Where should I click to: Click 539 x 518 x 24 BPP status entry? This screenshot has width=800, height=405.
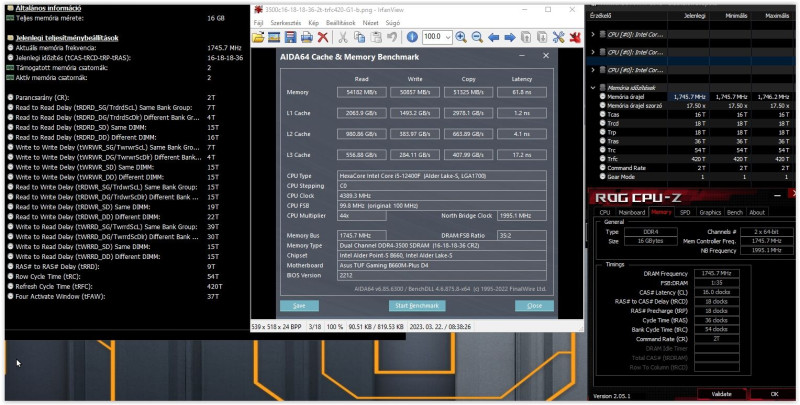point(277,326)
